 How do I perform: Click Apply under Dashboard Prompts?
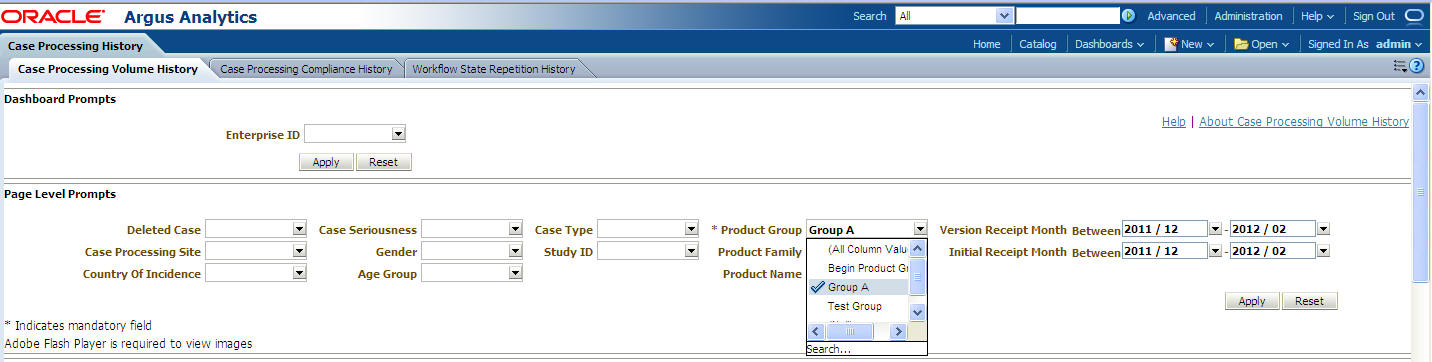pos(326,162)
